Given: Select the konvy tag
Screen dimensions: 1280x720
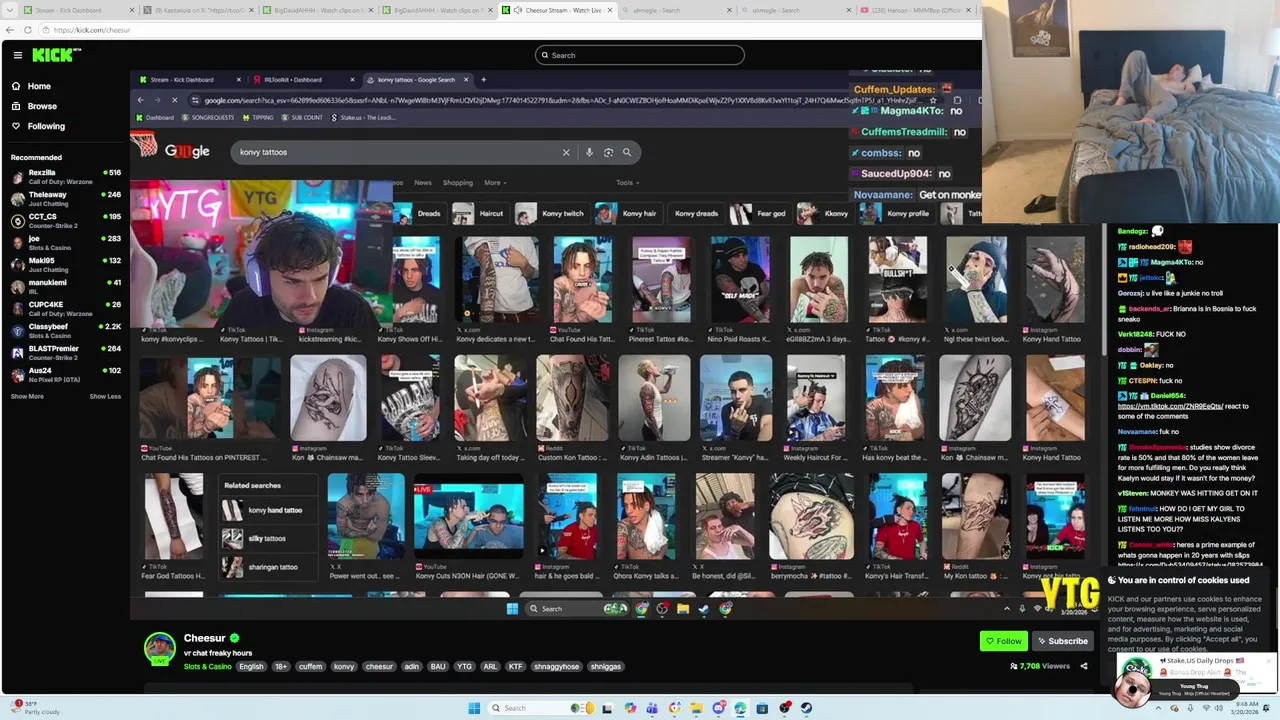Looking at the screenshot, I should click(x=344, y=667).
